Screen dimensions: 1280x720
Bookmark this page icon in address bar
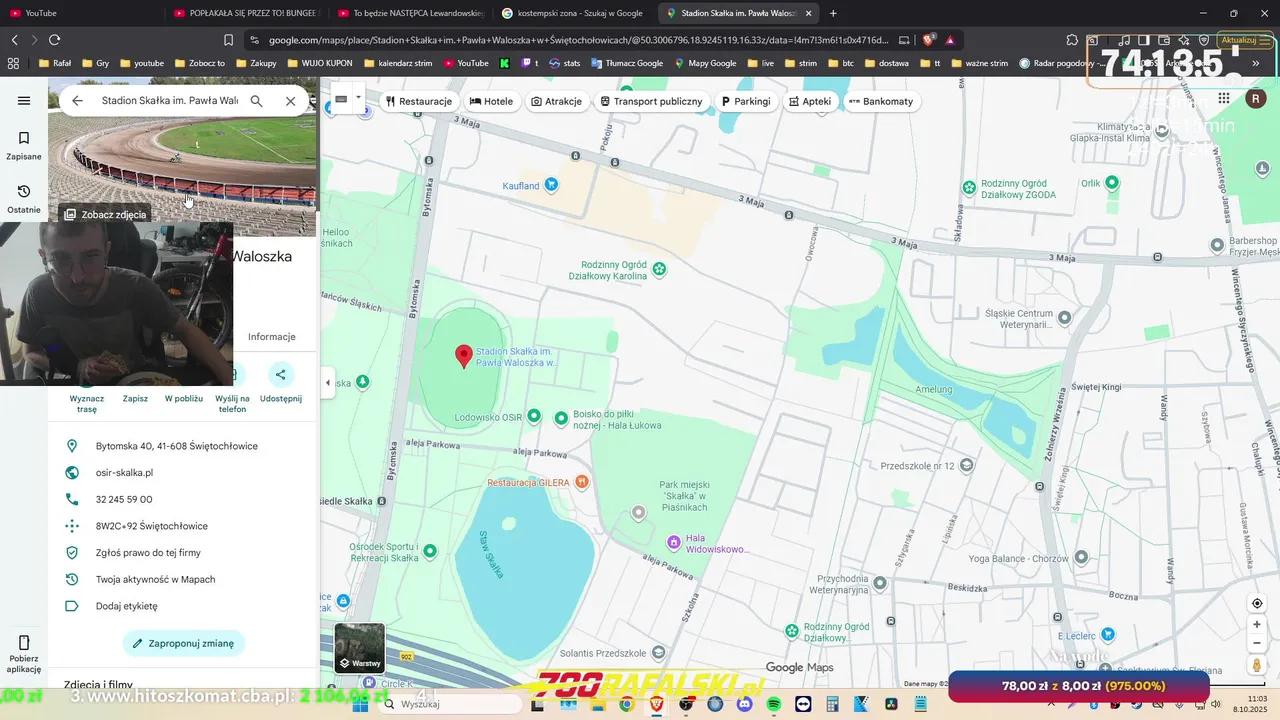click(228, 40)
